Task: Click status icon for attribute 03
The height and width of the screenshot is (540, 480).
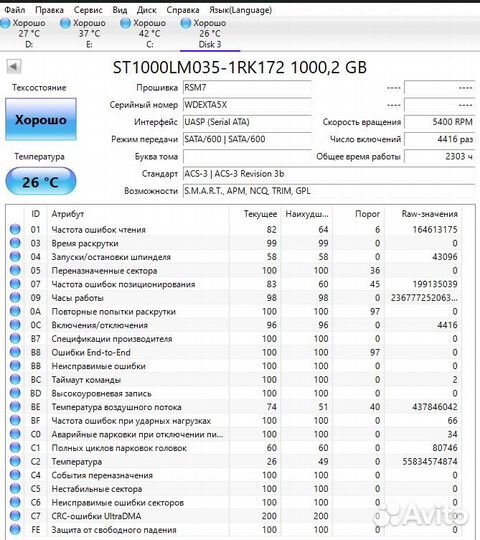Action: click(x=15, y=243)
